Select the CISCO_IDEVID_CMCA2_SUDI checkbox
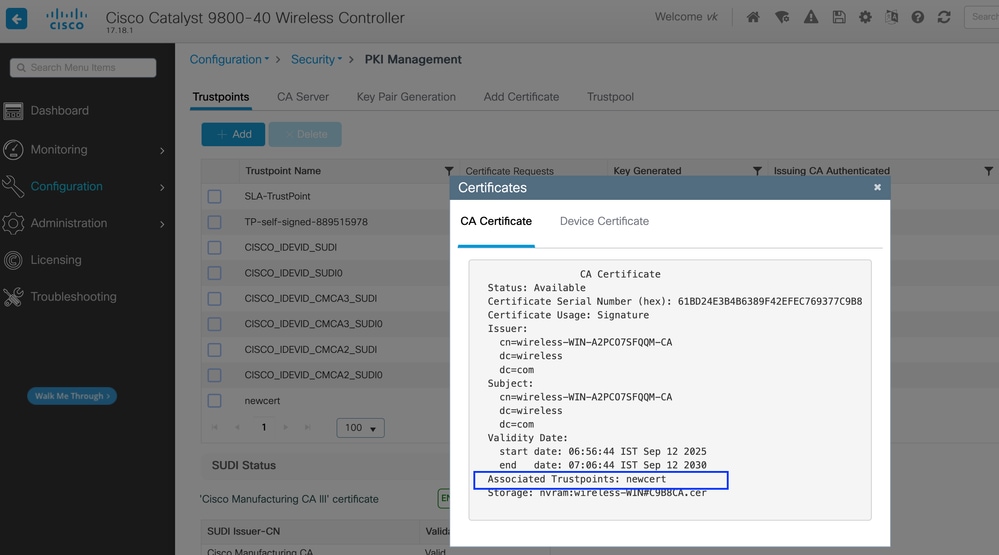 pyautogui.click(x=214, y=349)
